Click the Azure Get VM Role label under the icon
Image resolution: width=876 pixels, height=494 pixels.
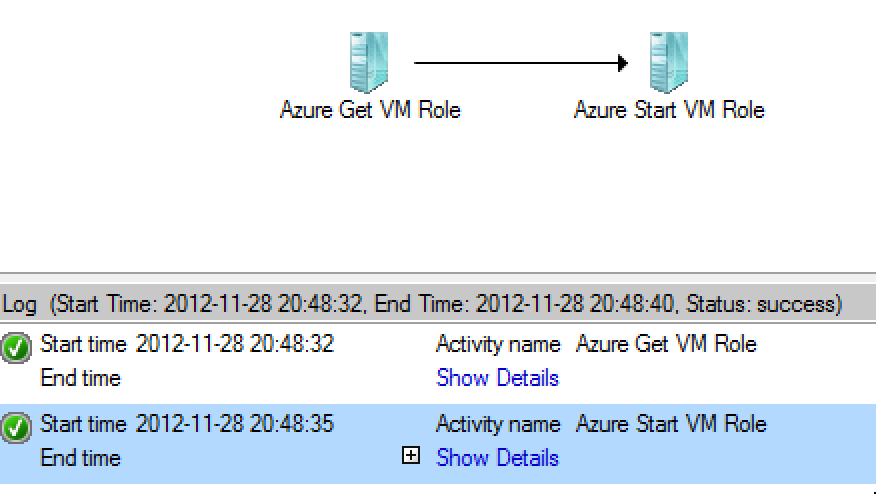pos(370,110)
